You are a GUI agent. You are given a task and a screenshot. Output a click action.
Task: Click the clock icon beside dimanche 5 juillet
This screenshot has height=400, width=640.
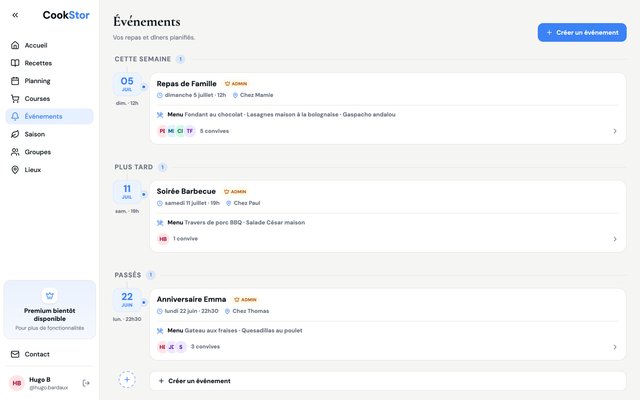click(160, 95)
